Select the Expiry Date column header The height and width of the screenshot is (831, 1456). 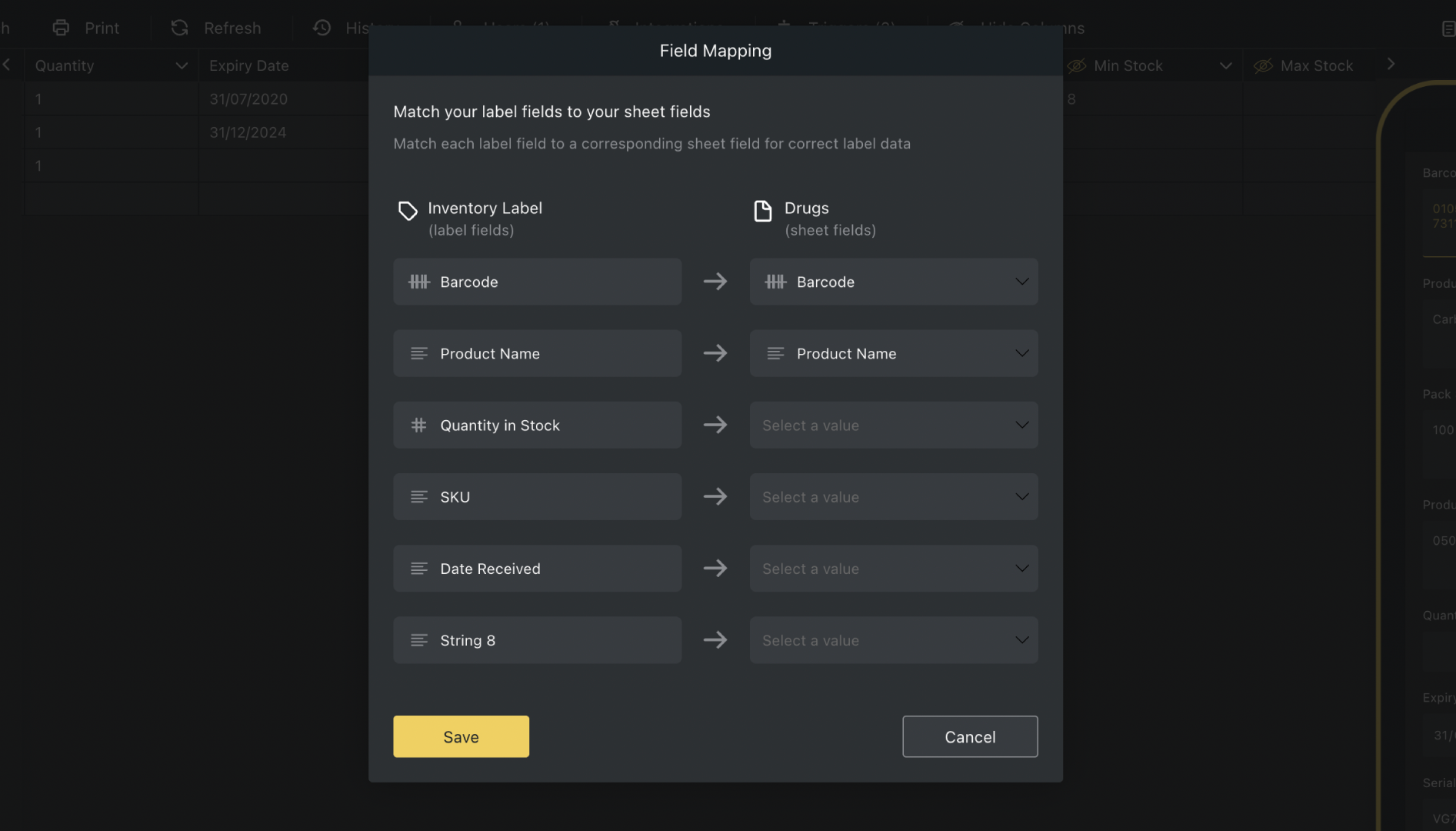pyautogui.click(x=249, y=66)
